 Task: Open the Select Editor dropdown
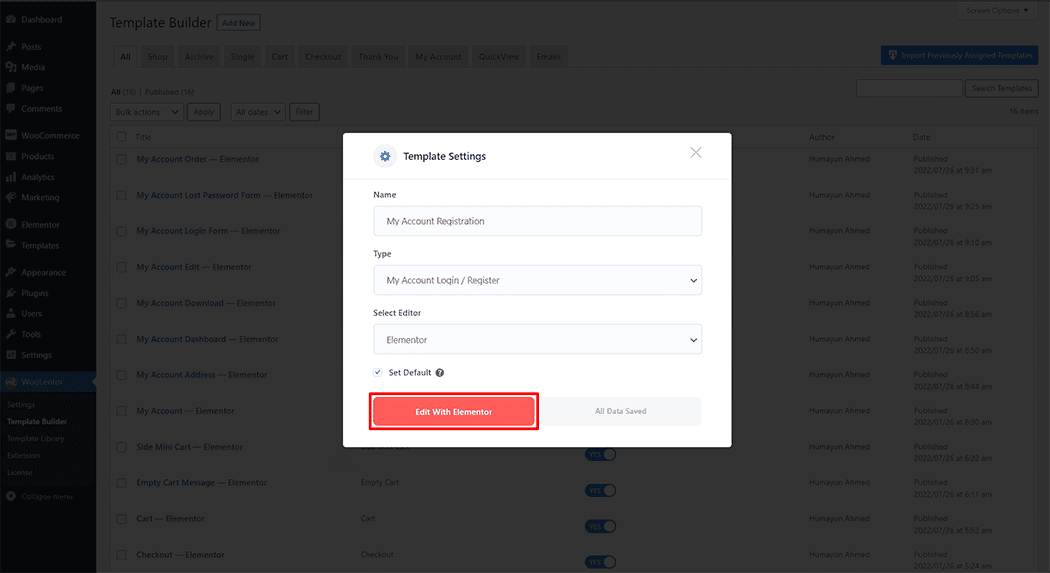[x=537, y=340]
